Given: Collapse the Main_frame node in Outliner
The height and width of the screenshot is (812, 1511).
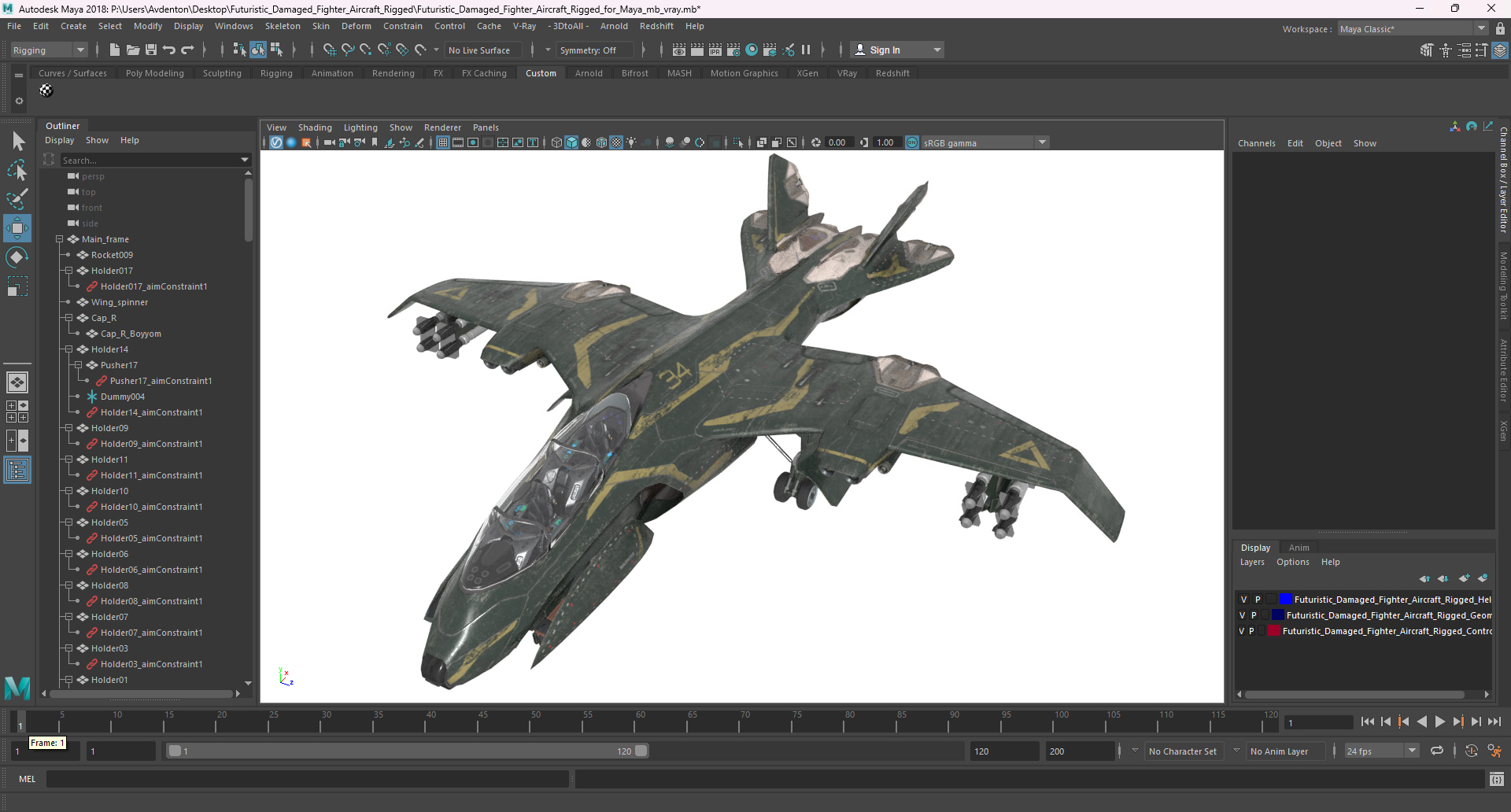Looking at the screenshot, I should 59,239.
